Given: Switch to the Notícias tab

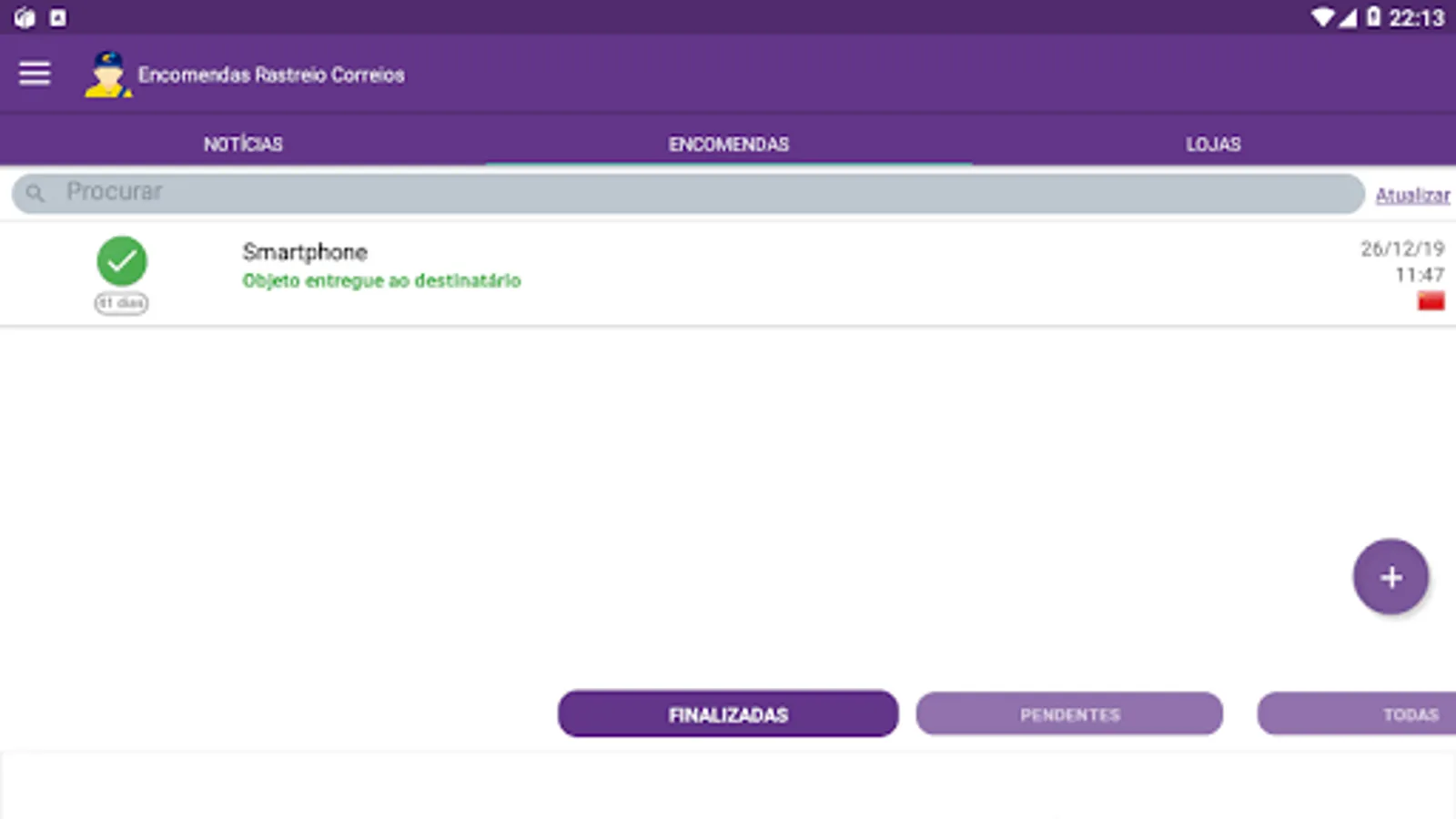Looking at the screenshot, I should tap(243, 144).
